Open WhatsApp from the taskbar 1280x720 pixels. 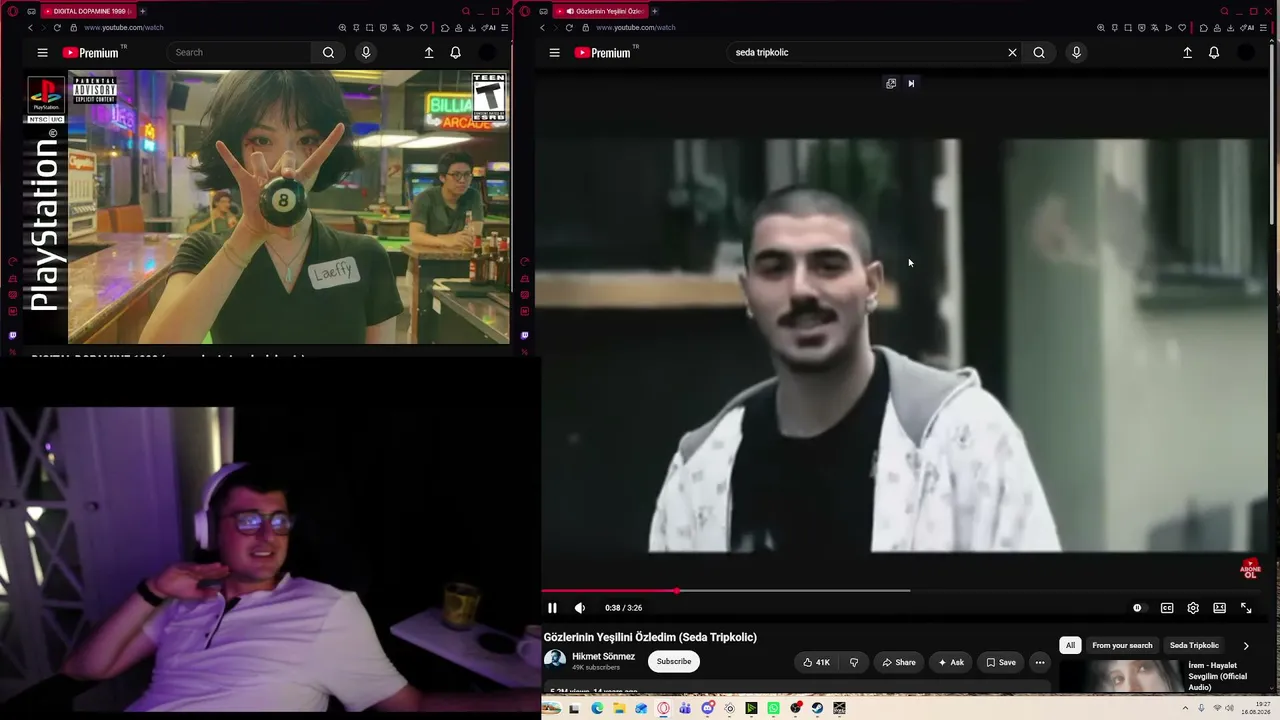(773, 708)
